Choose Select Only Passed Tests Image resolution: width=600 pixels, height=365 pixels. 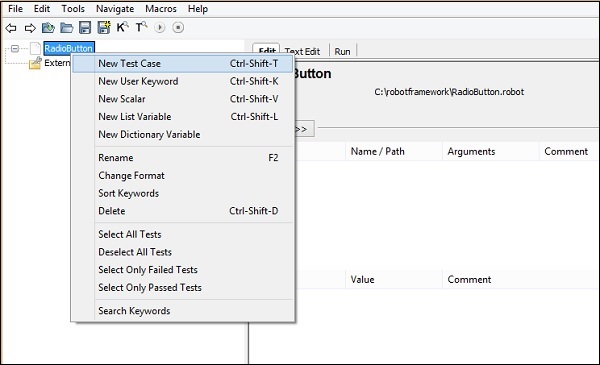pos(183,287)
